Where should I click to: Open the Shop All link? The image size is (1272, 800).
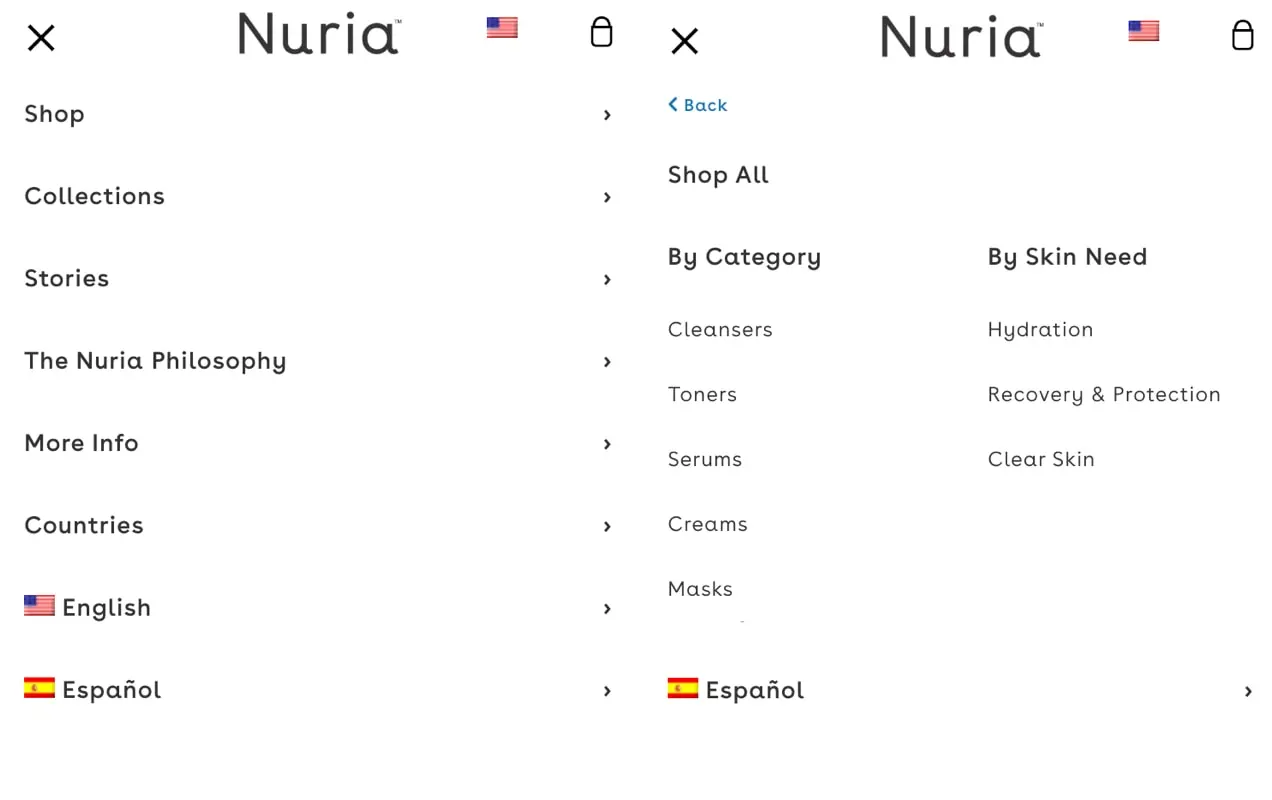click(x=718, y=175)
